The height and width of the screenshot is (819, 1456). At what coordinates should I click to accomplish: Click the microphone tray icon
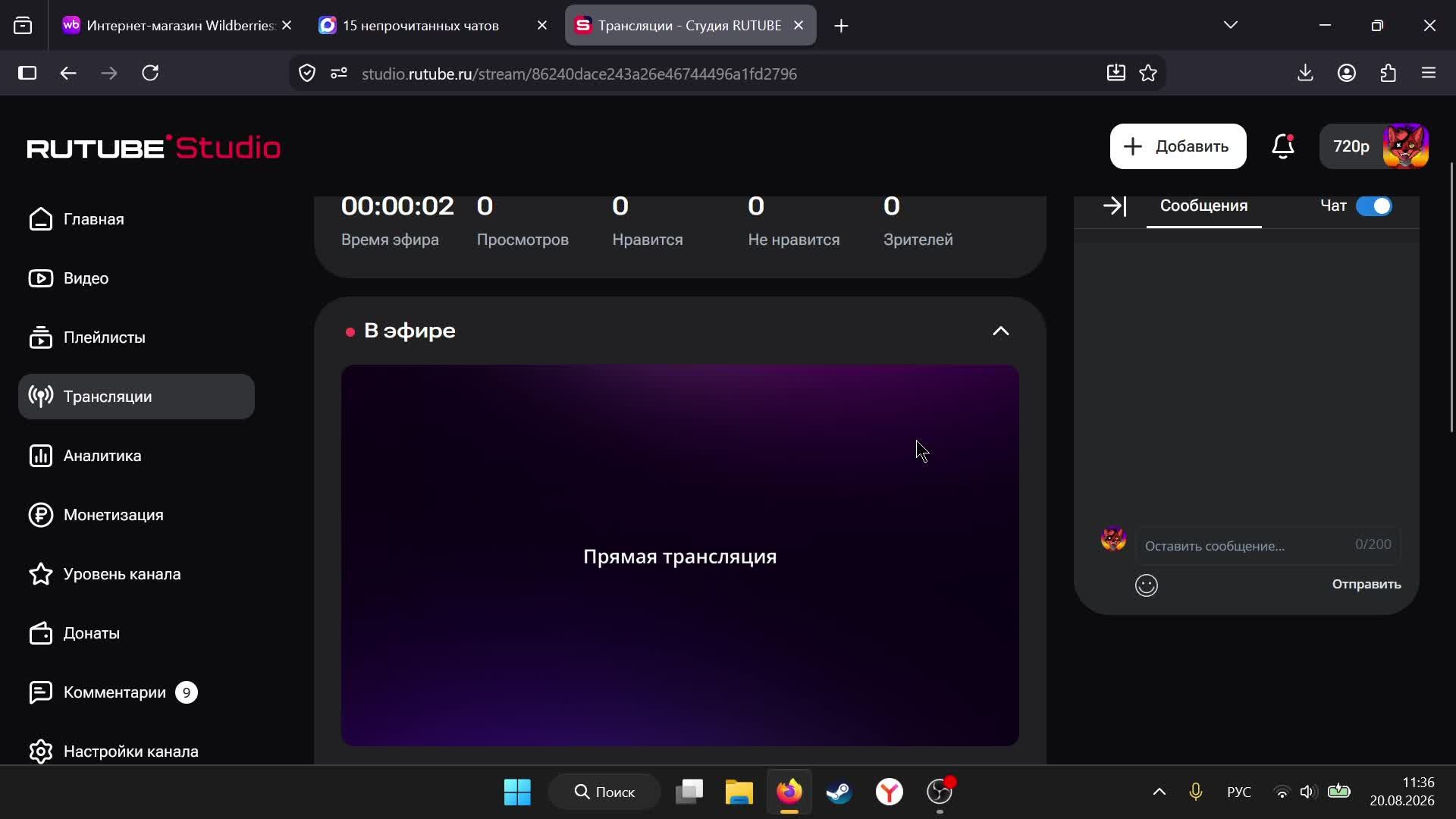pos(1196,792)
